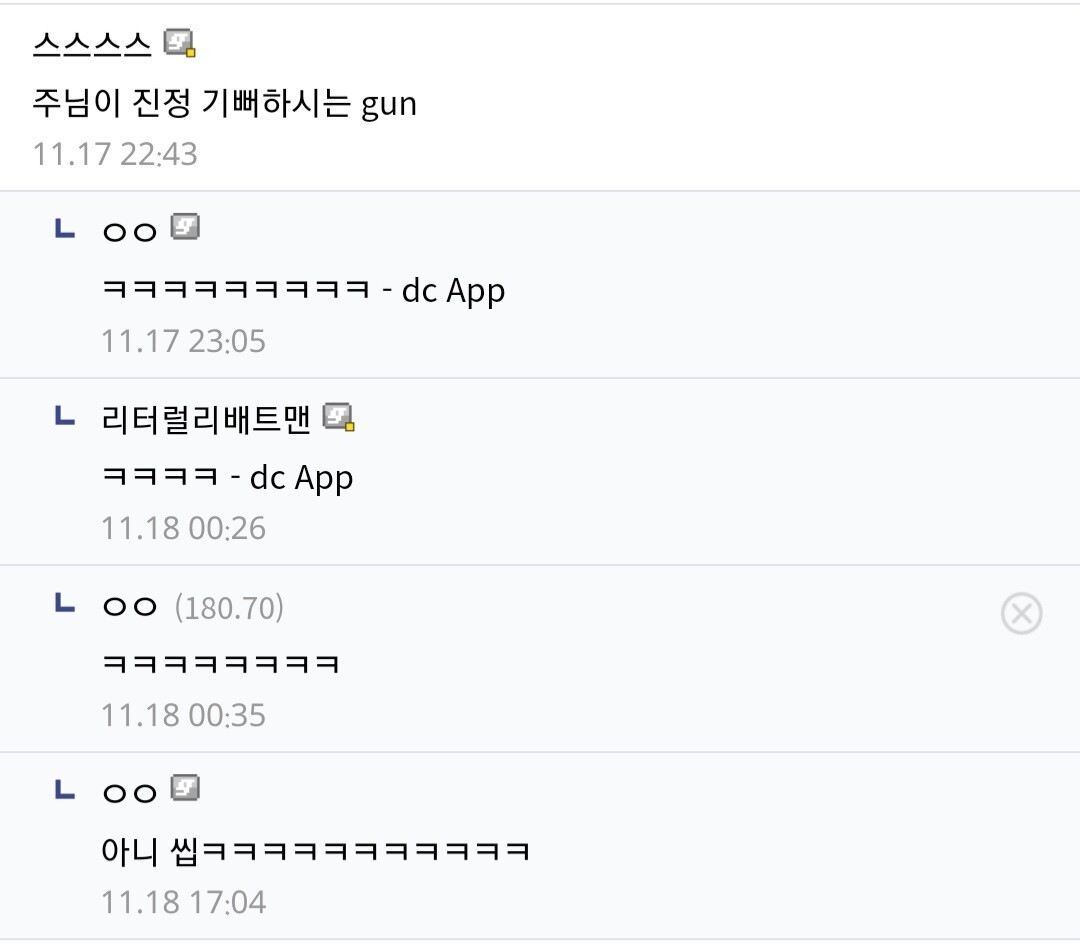1080x950 pixels.
Task: Click the gray badge icon beside ㅇㅇ in the 17:04 reply
Action: [185, 790]
